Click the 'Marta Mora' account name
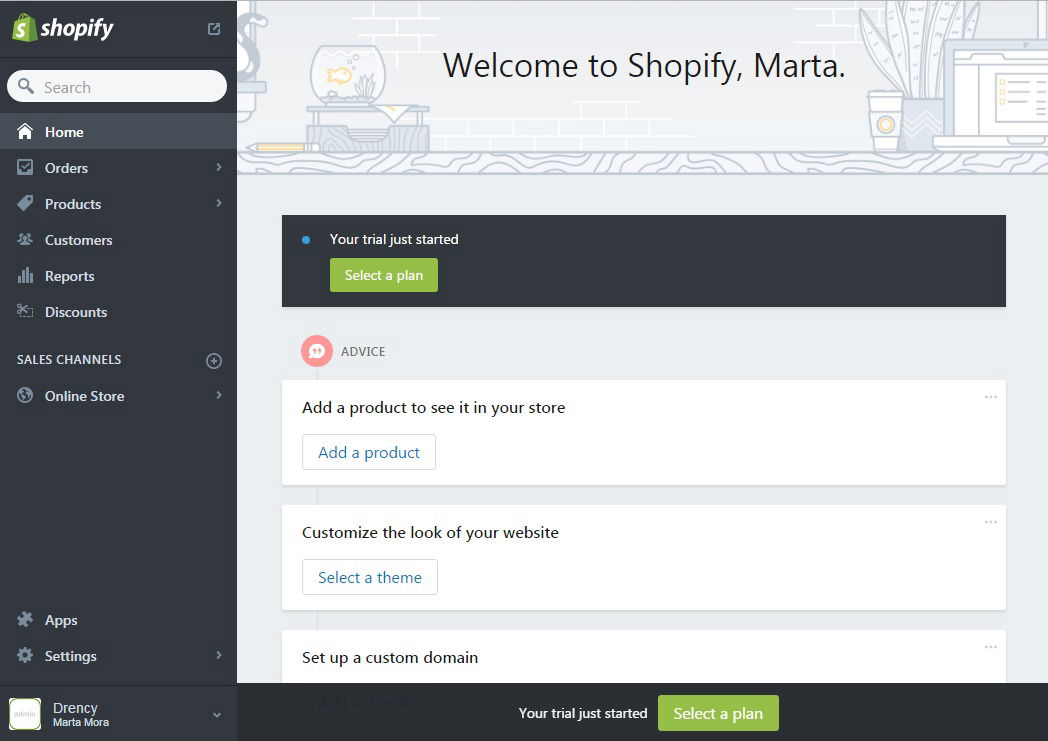This screenshot has width=1048, height=741. tap(81, 722)
